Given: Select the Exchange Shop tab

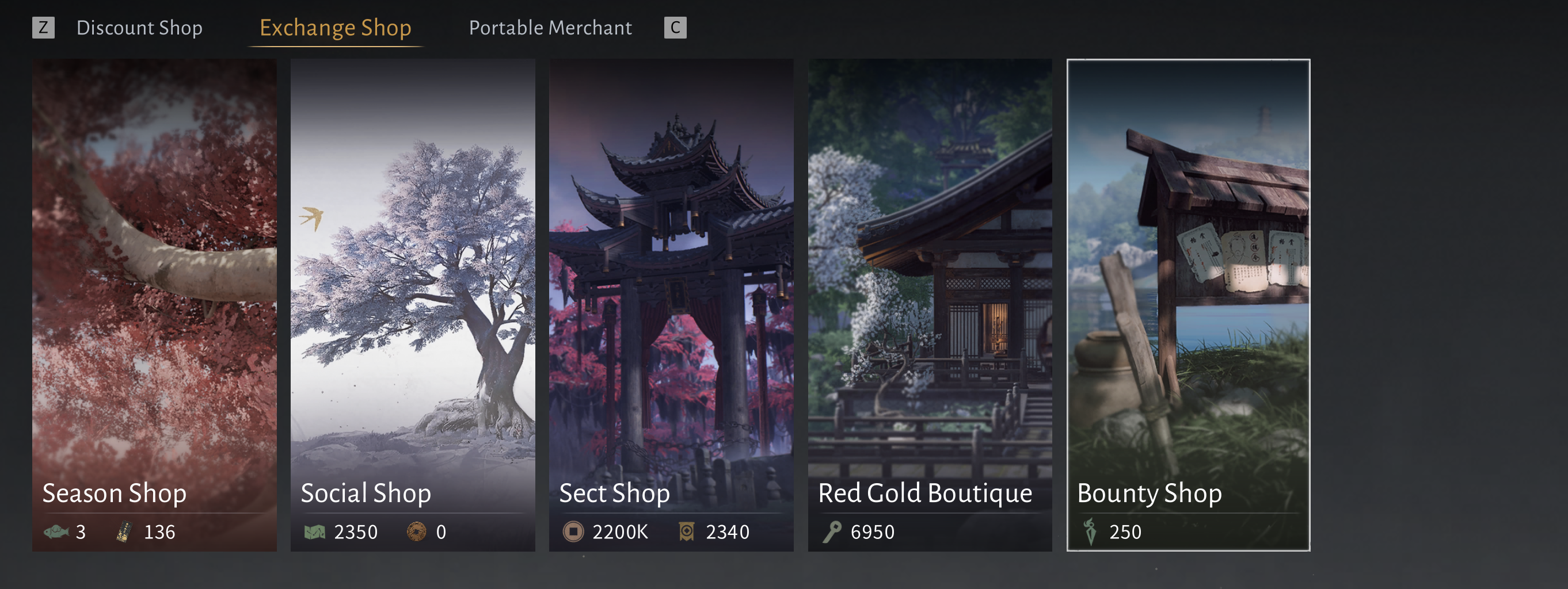Looking at the screenshot, I should (x=336, y=28).
